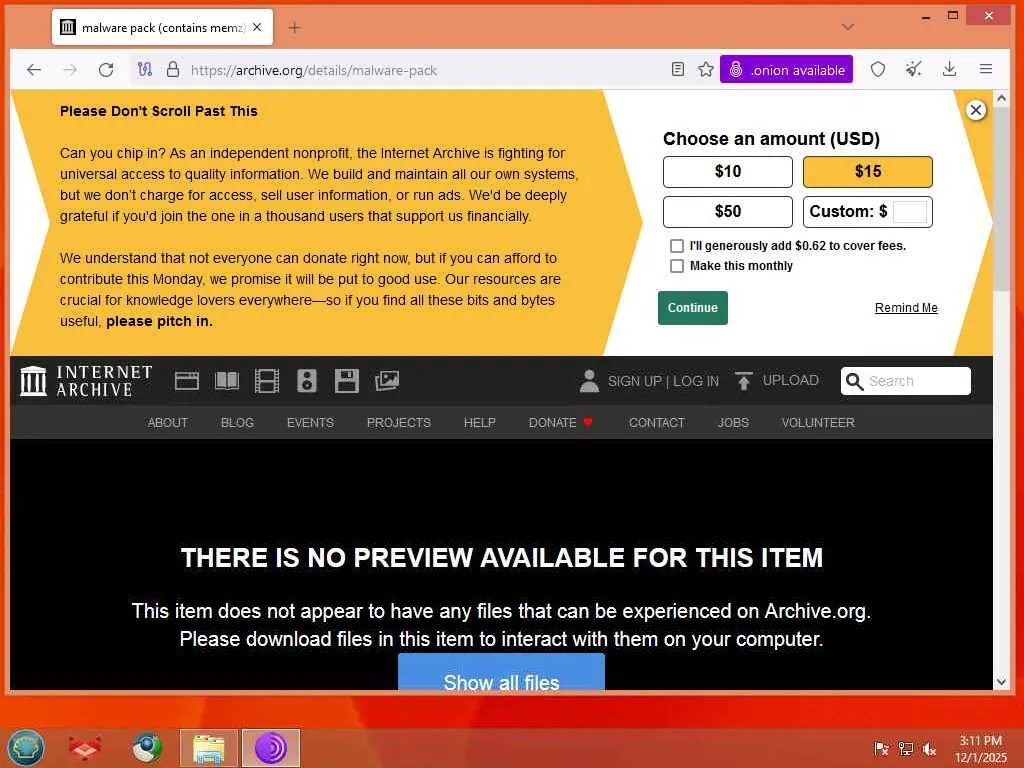Click the user avatar icon
This screenshot has width=1024, height=768.
pyautogui.click(x=589, y=381)
